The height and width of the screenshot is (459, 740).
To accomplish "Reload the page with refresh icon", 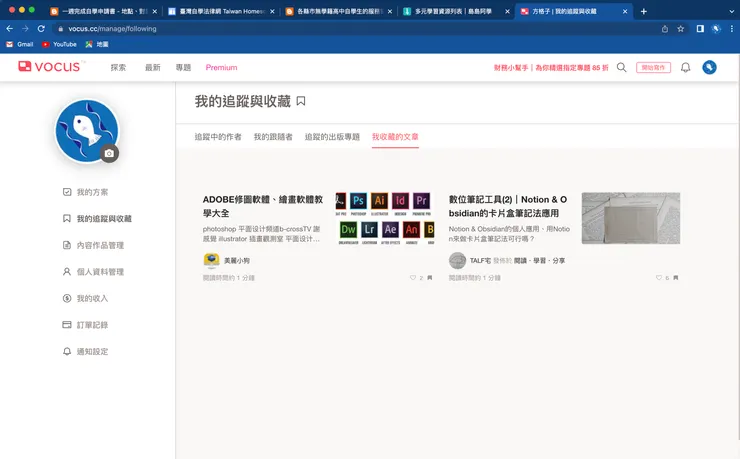I will 41,29.
